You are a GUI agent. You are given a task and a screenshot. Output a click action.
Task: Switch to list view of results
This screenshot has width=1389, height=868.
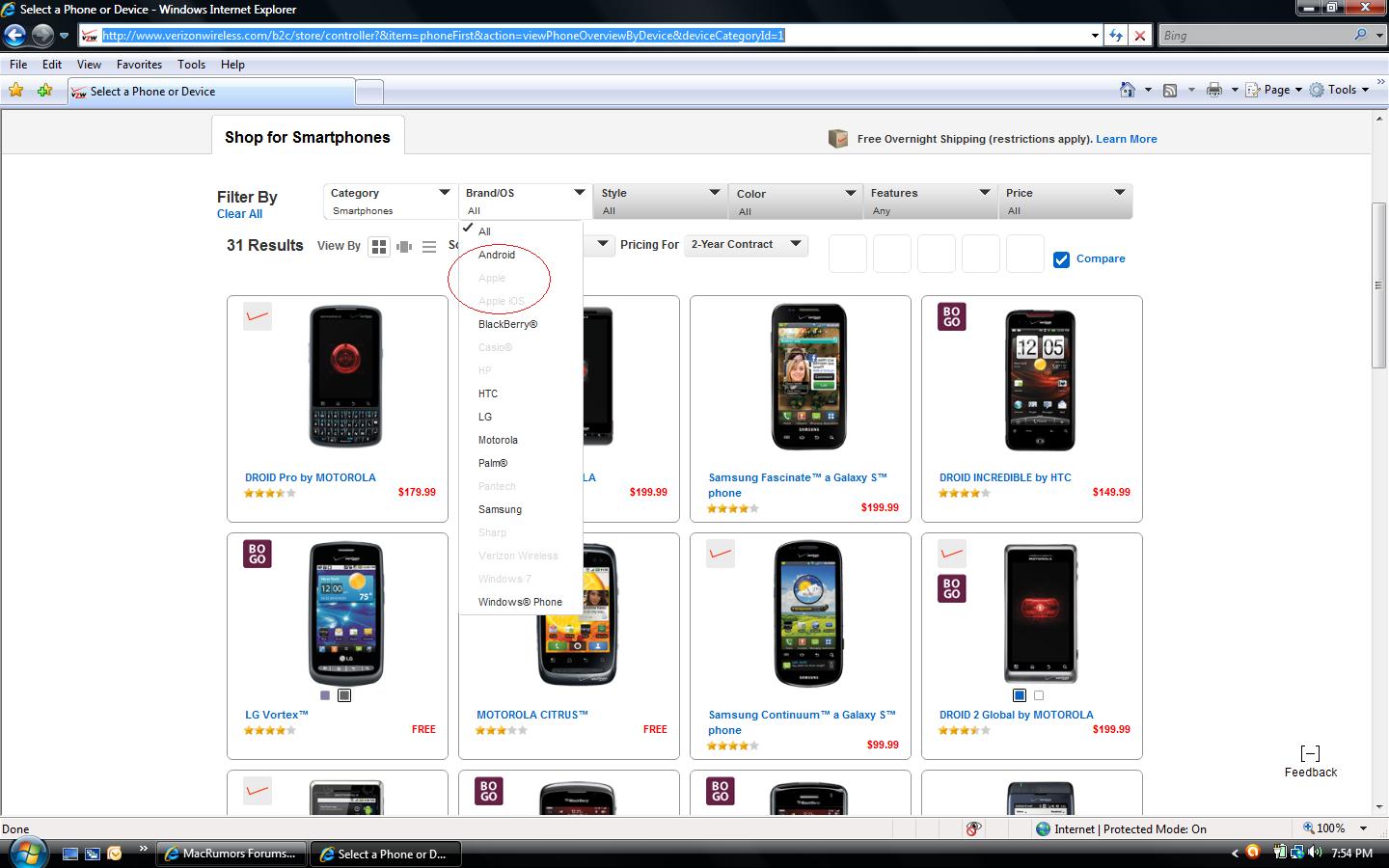[x=429, y=247]
